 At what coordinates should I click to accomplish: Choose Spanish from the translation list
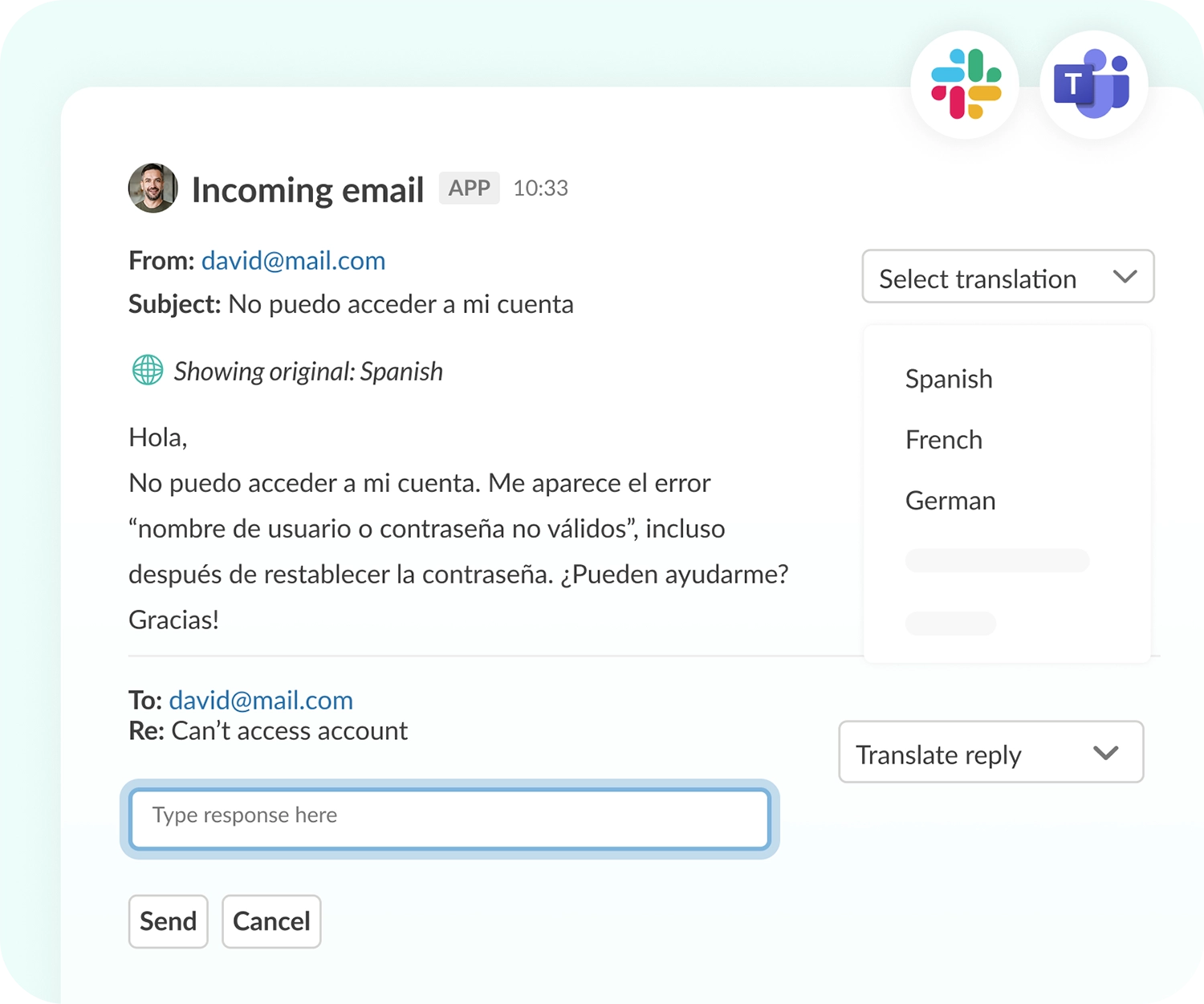(x=949, y=379)
